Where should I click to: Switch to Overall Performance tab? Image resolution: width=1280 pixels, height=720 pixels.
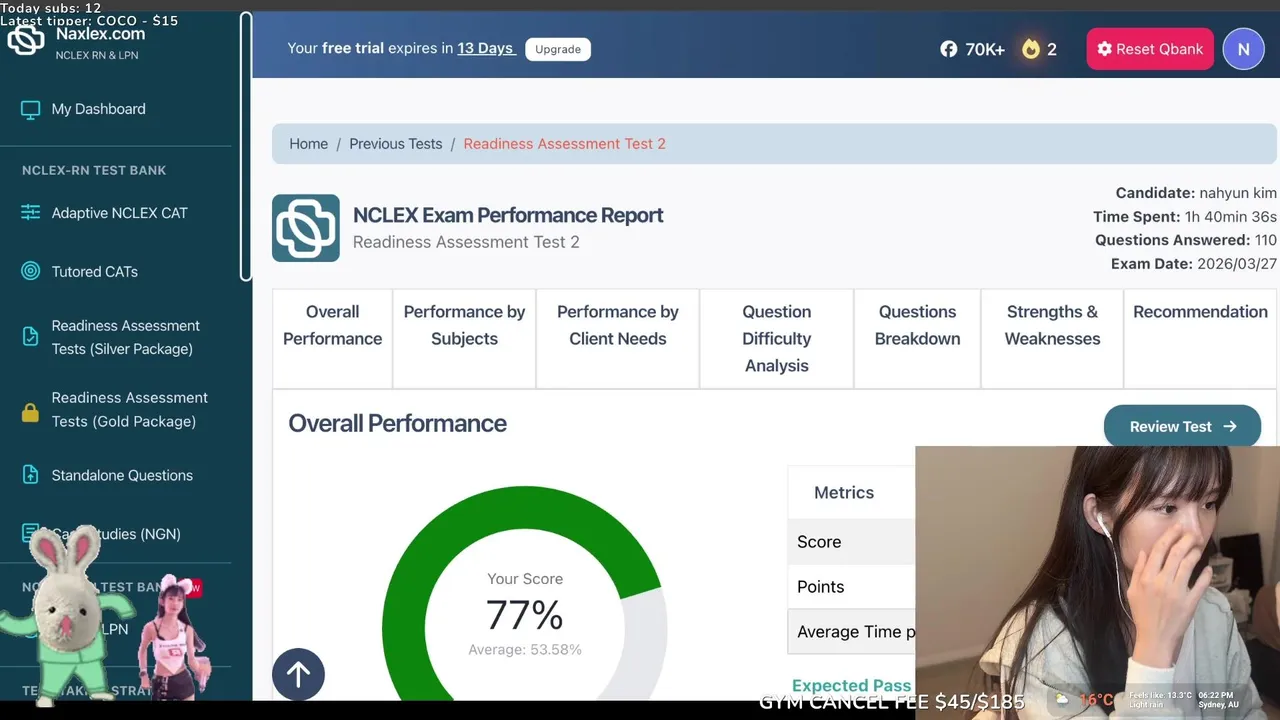332,338
